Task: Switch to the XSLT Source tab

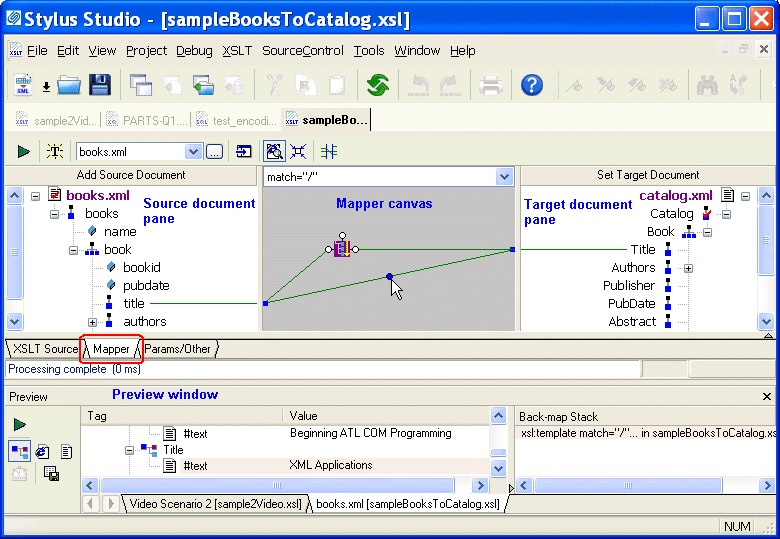Action: click(45, 349)
